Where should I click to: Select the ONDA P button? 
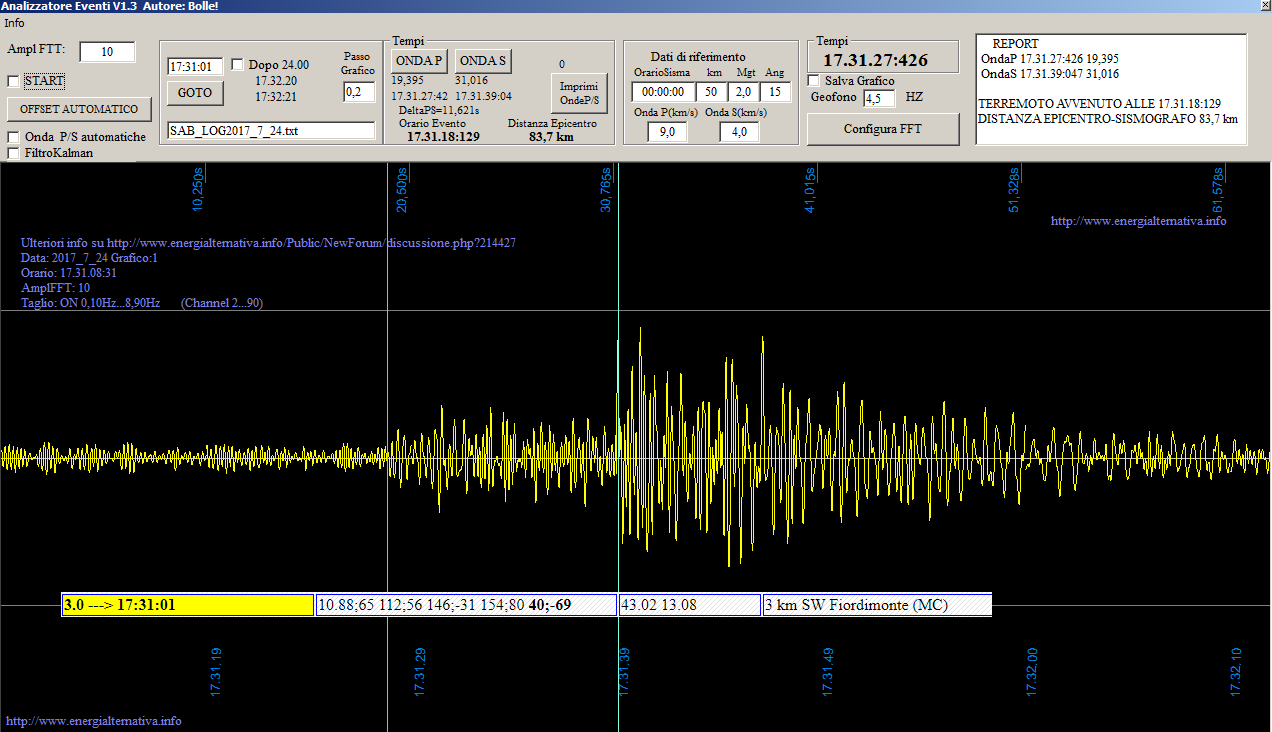[419, 61]
